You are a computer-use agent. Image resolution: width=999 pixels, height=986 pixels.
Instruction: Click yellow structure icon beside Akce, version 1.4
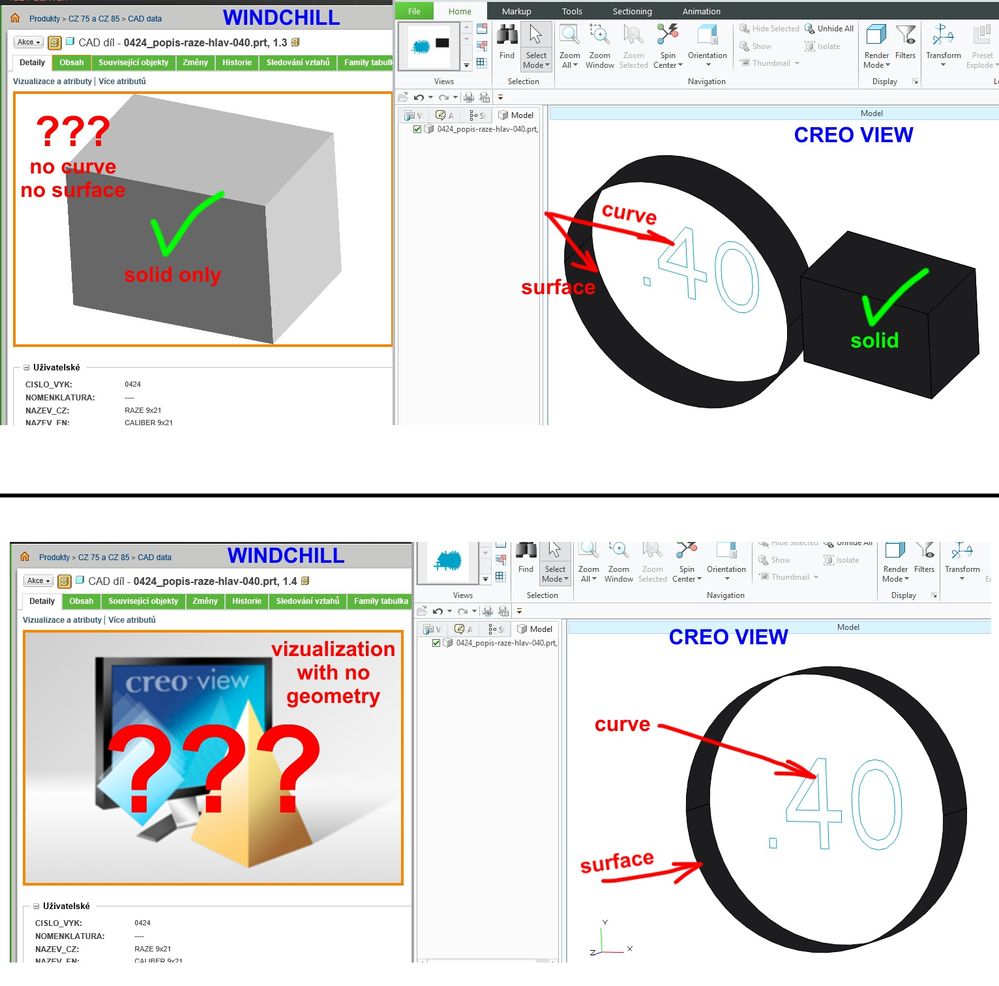(64, 581)
